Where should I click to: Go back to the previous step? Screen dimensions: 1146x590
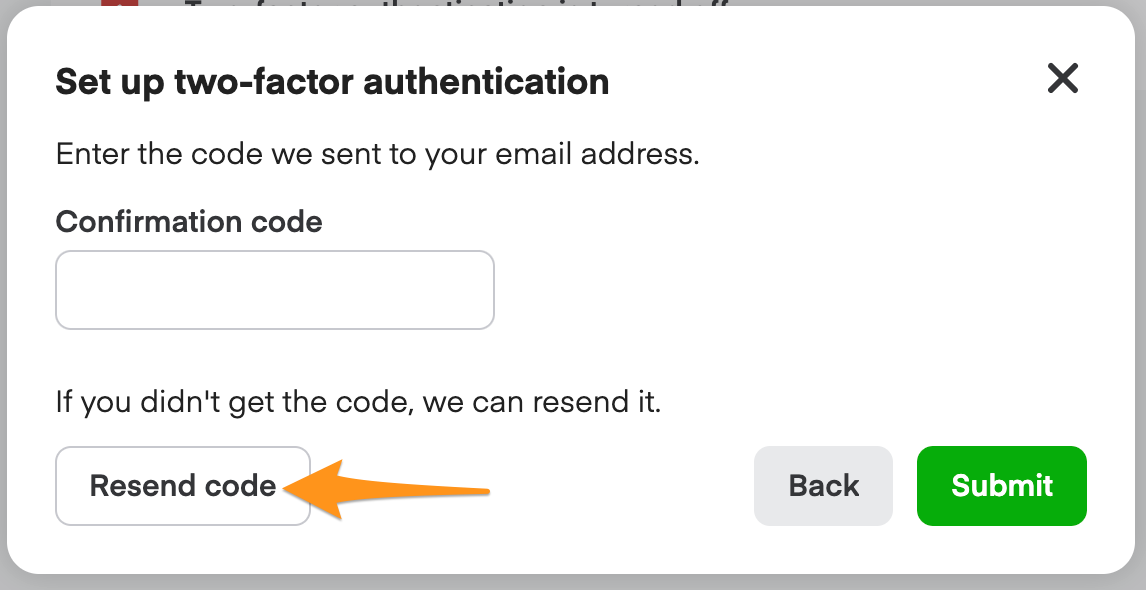[823, 486]
